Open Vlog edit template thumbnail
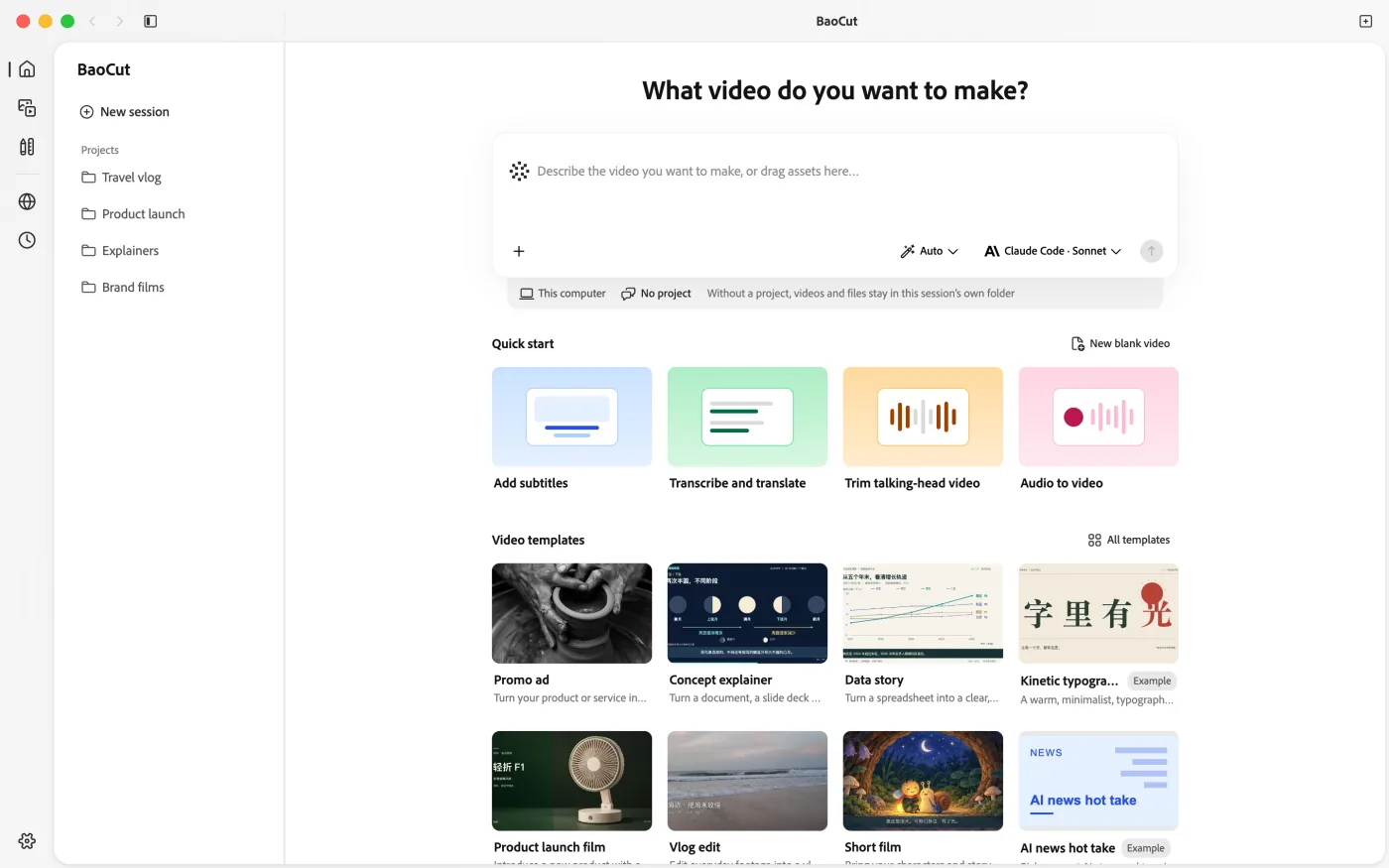The image size is (1389, 868). [x=747, y=781]
